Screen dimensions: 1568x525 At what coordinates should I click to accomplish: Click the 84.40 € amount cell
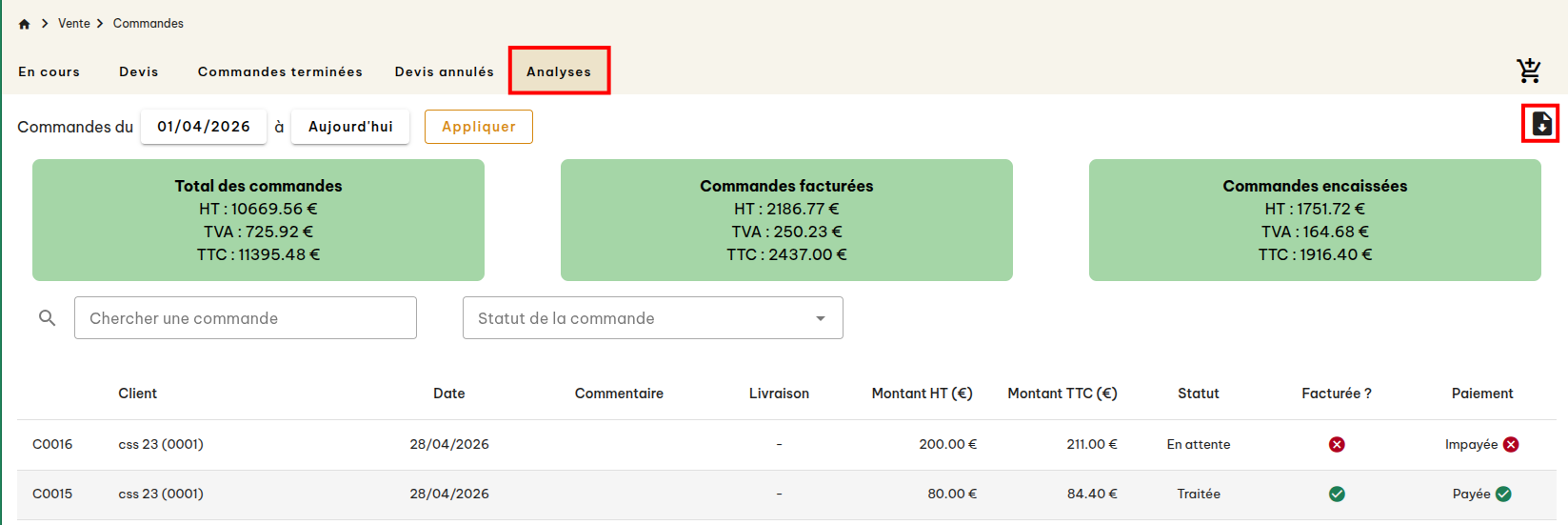1092,495
